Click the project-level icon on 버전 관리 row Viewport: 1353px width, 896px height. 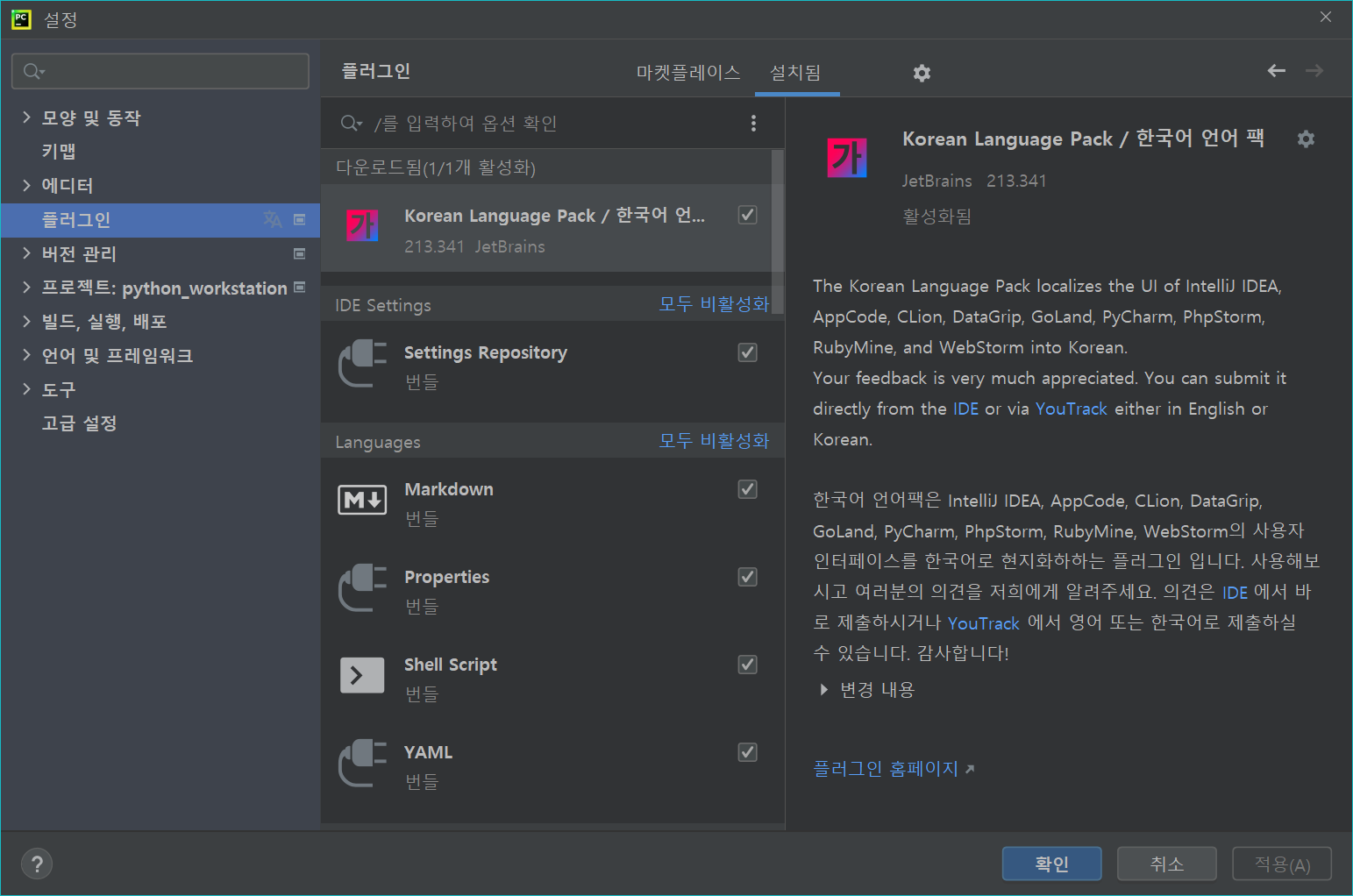pyautogui.click(x=299, y=253)
